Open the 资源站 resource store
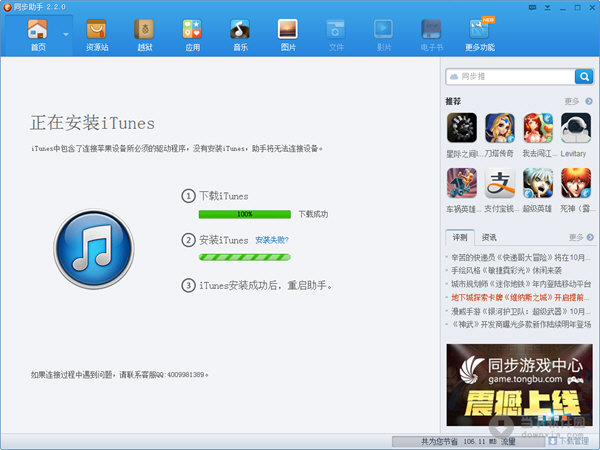 coord(96,35)
